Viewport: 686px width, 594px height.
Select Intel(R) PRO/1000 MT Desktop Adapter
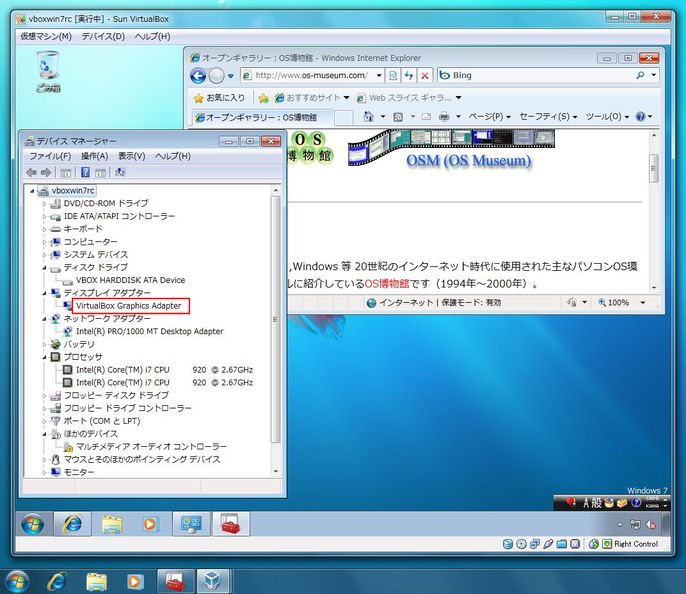click(149, 332)
